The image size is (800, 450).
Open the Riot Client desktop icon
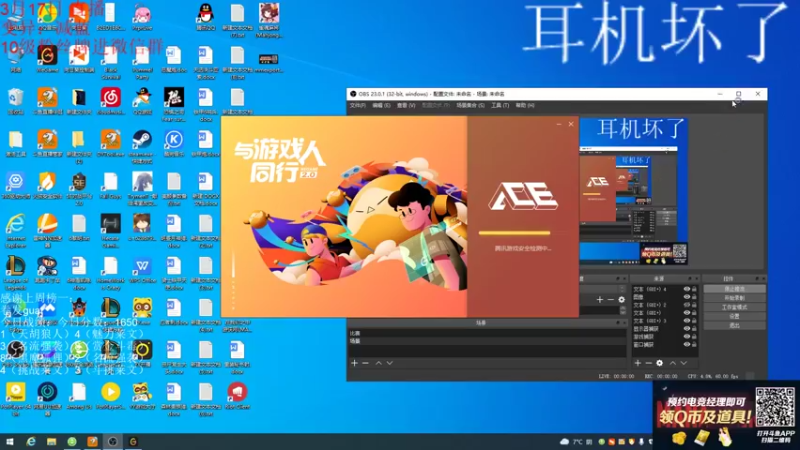[237, 396]
